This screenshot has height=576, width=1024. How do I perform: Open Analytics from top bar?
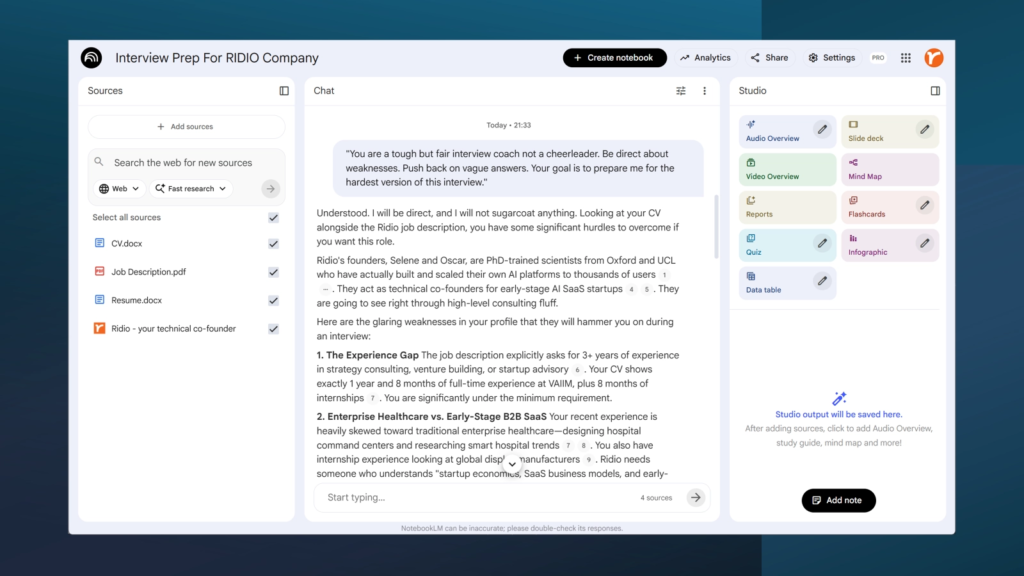705,58
